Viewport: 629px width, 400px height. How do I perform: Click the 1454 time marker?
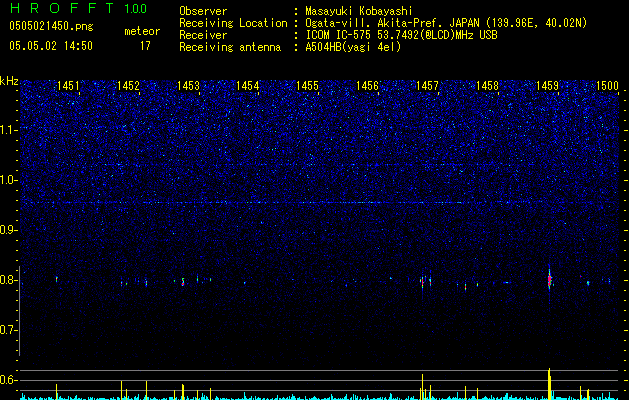point(248,86)
